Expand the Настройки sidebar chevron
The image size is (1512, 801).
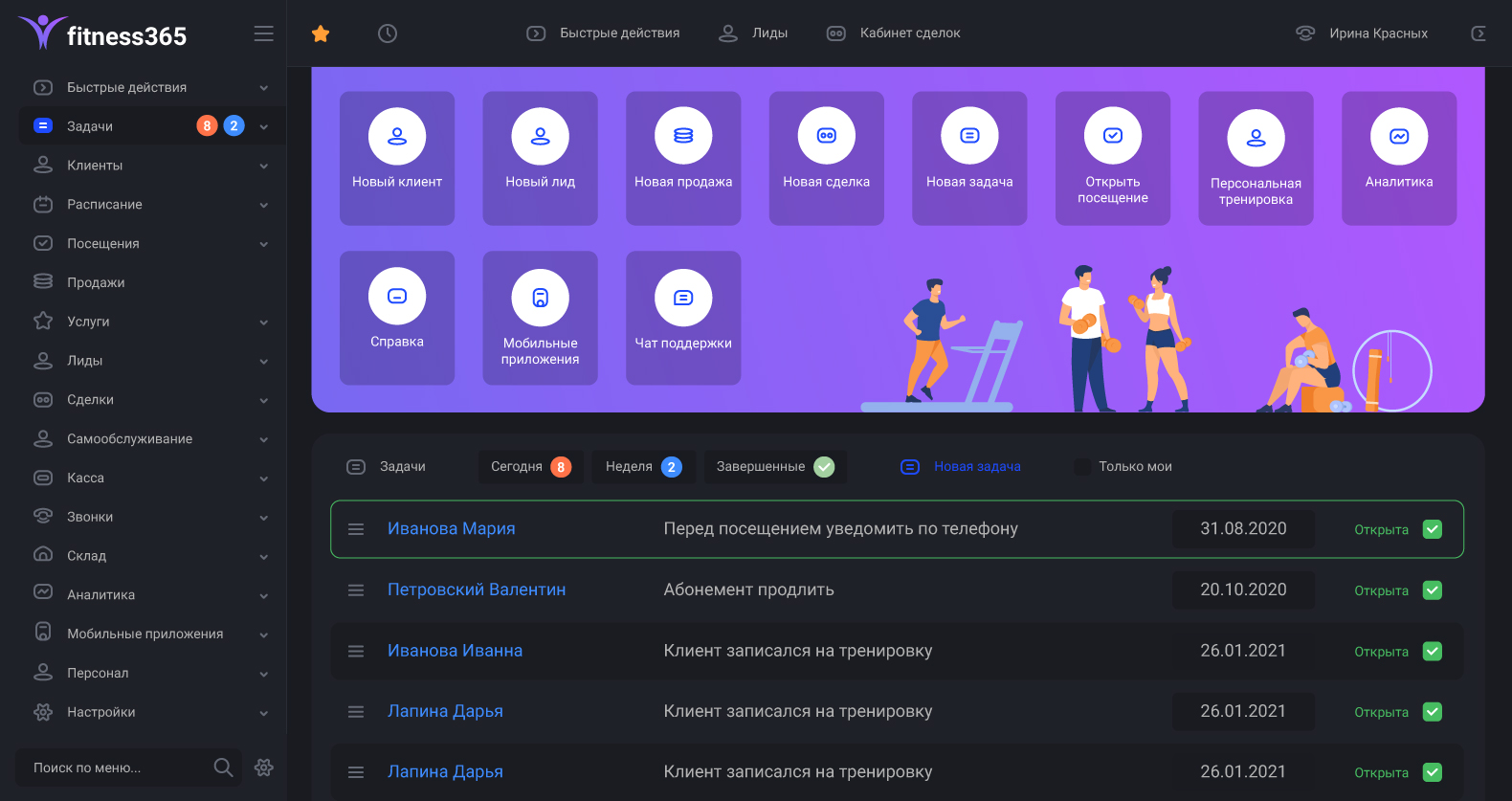click(263, 713)
